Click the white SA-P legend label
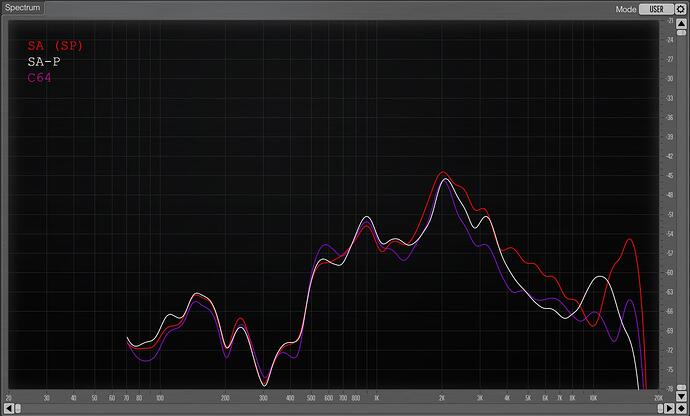This screenshot has height=416, width=690. click(44, 61)
